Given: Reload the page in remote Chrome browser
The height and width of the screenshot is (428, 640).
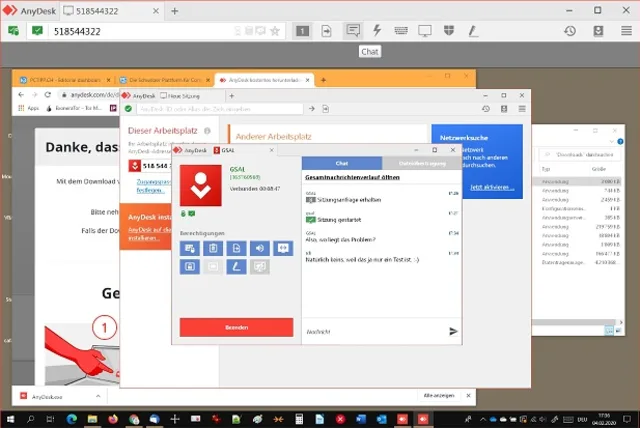Looking at the screenshot, I should click(x=48, y=95).
